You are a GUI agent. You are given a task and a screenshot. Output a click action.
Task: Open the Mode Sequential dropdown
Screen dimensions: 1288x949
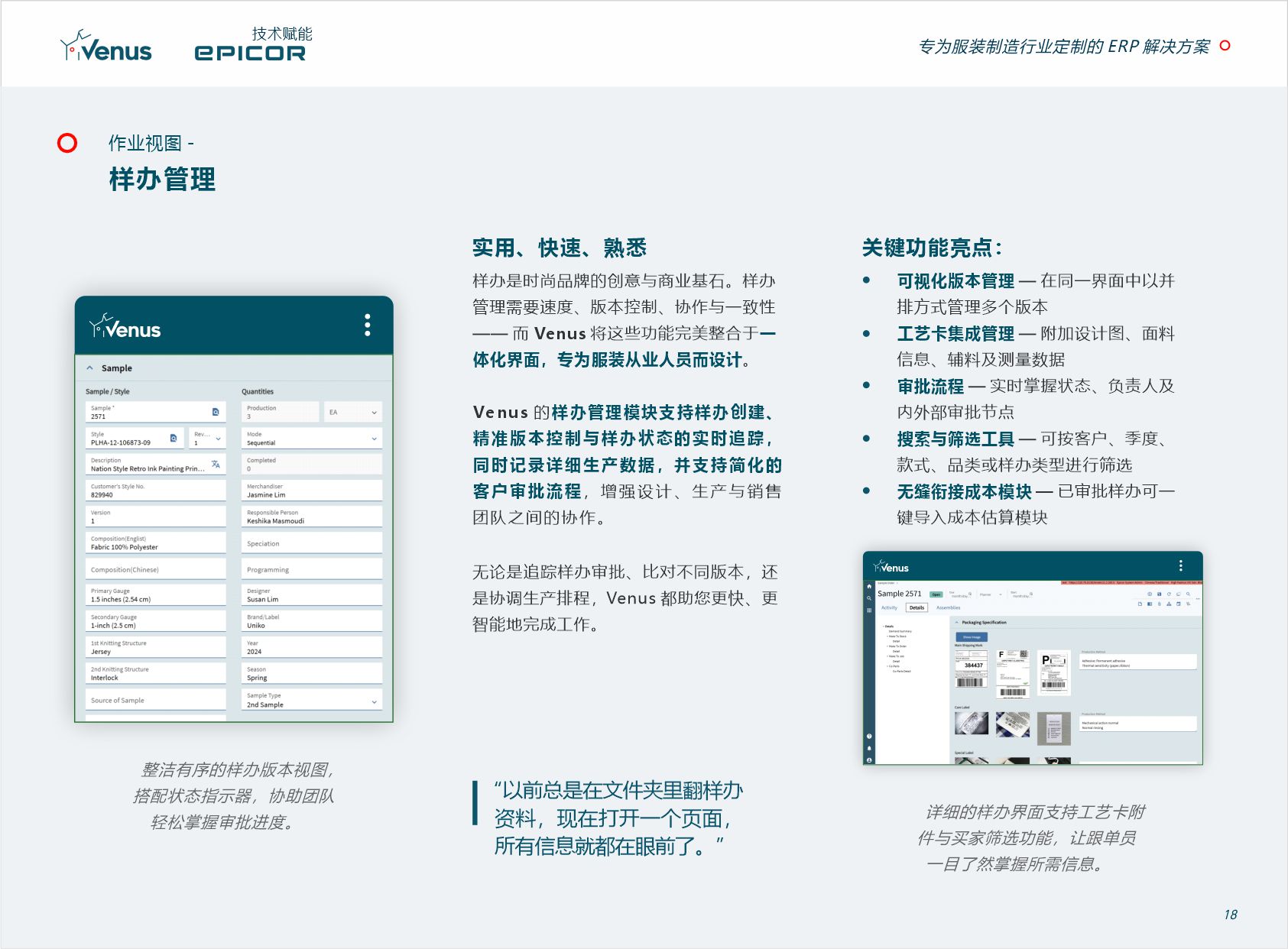click(x=312, y=438)
